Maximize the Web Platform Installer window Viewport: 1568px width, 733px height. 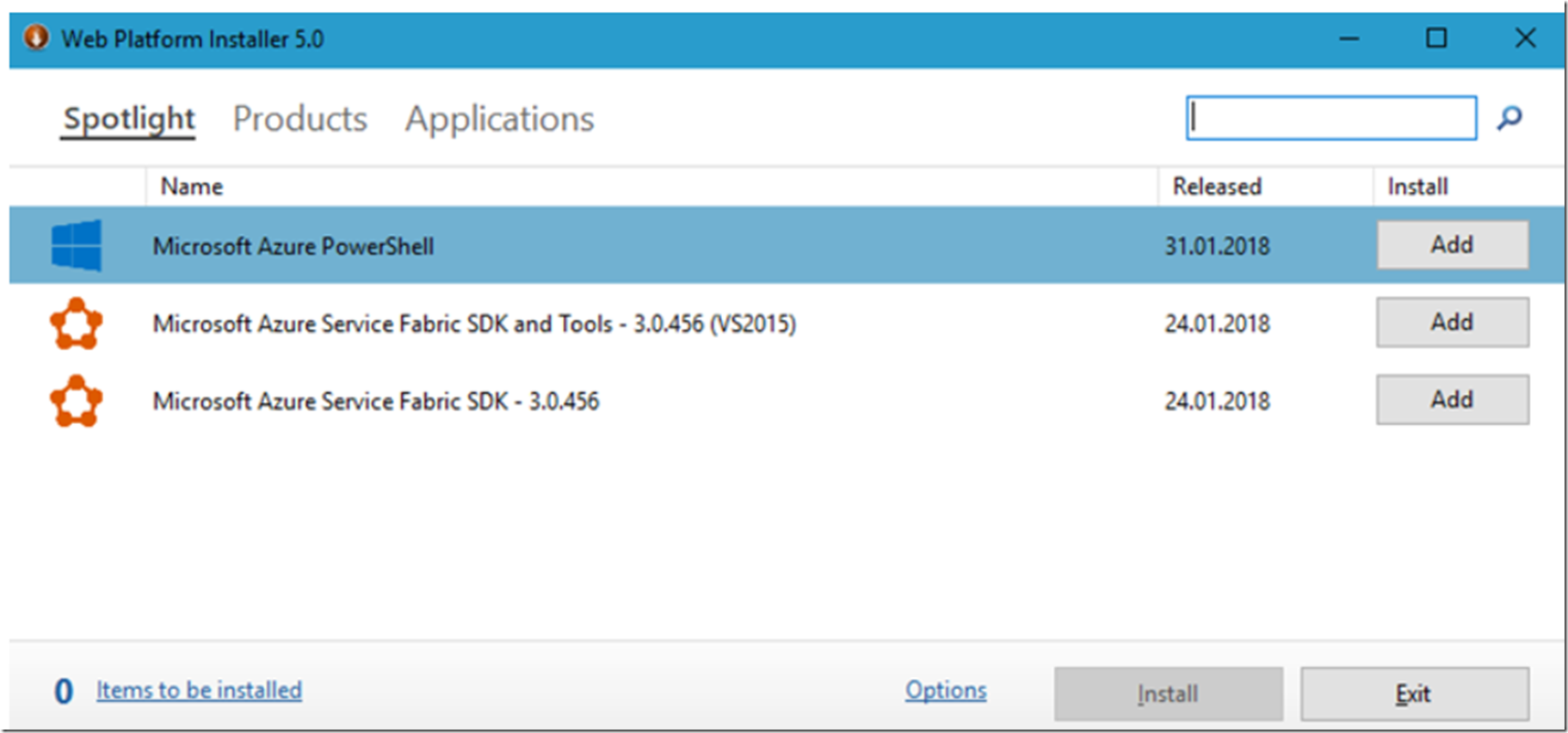click(1436, 38)
